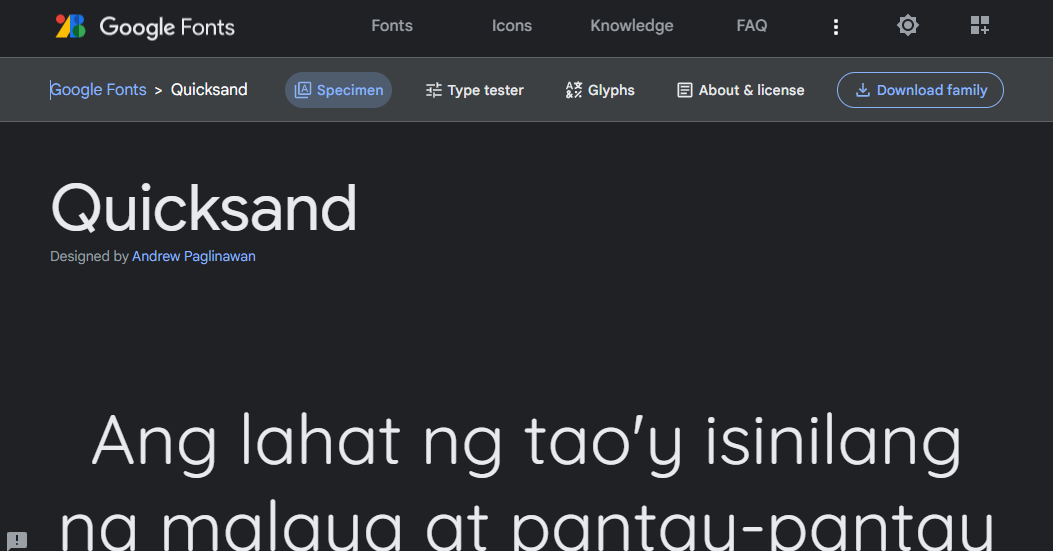Select the Quicksand breadcrumb item
This screenshot has width=1053, height=551.
(209, 90)
